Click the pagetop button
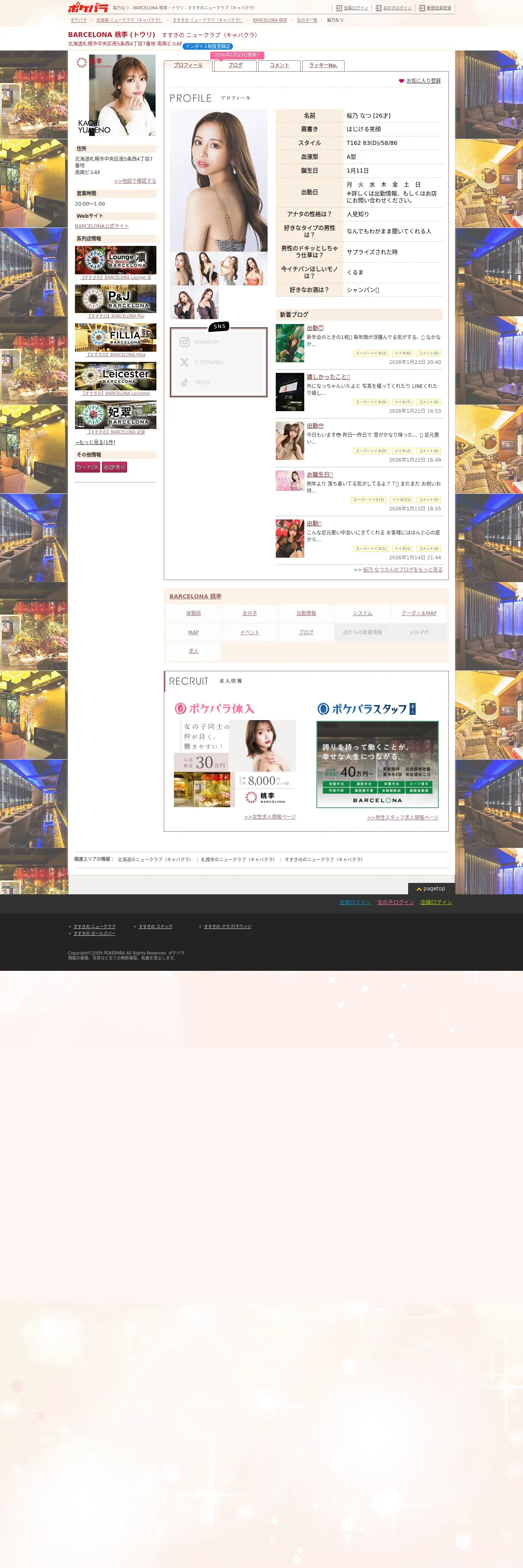Image resolution: width=523 pixels, height=1568 pixels. [432, 889]
